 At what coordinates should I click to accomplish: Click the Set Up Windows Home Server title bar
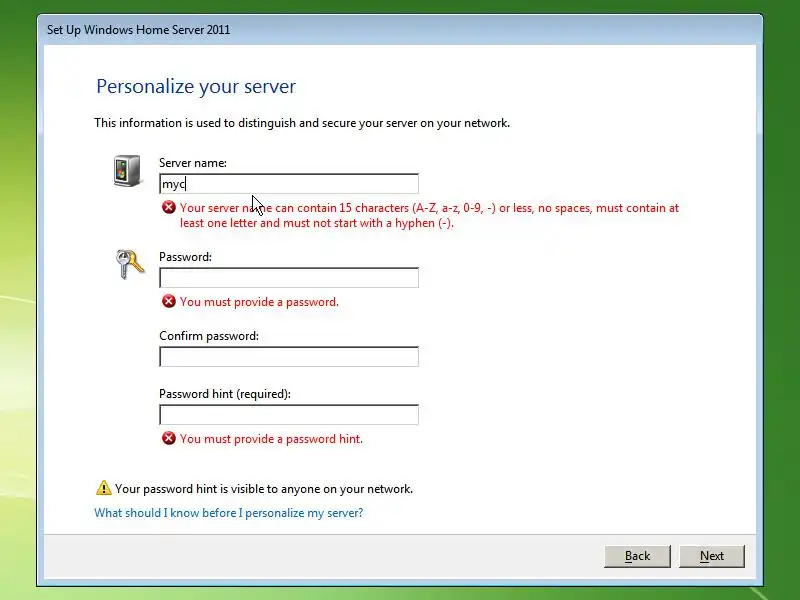400,30
